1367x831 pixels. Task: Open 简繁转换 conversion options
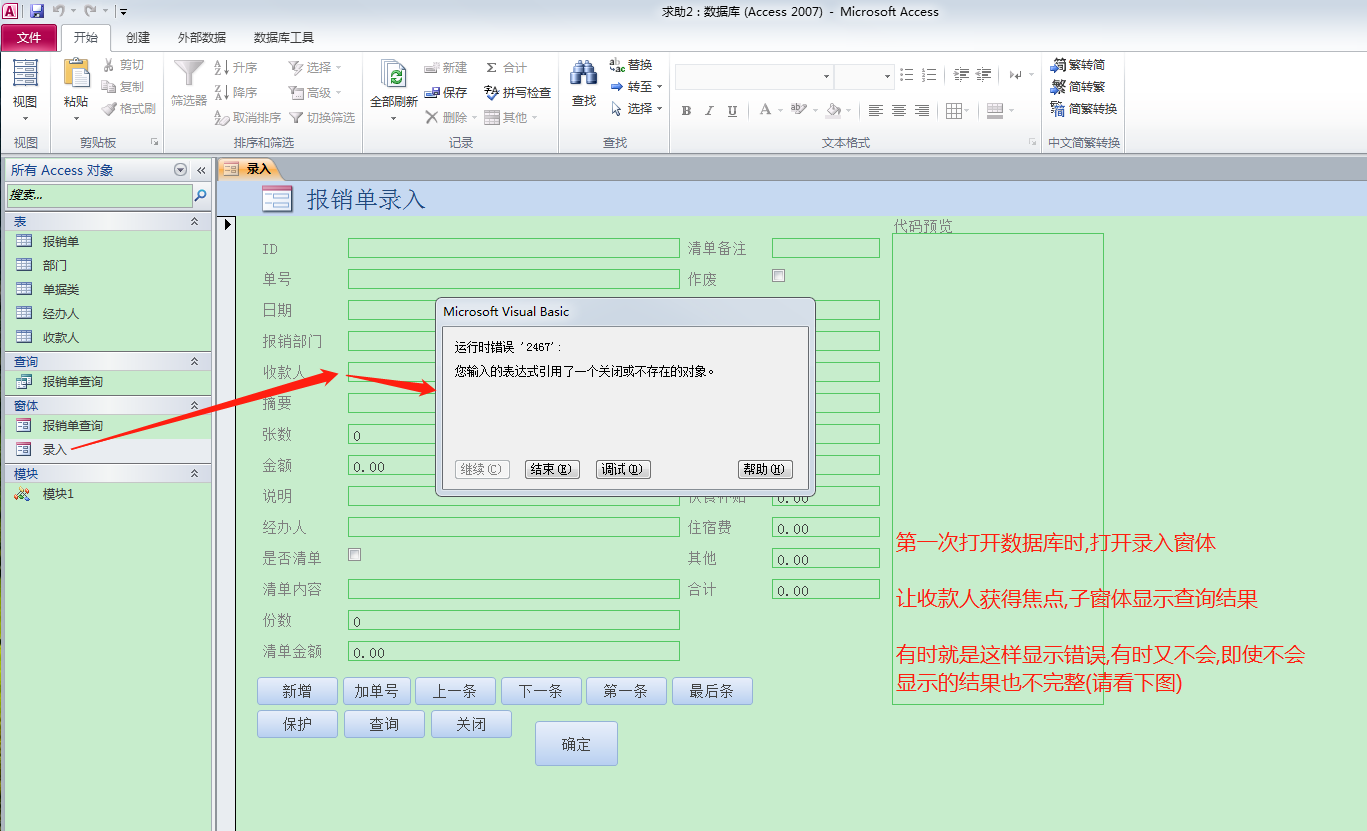[x=1083, y=109]
